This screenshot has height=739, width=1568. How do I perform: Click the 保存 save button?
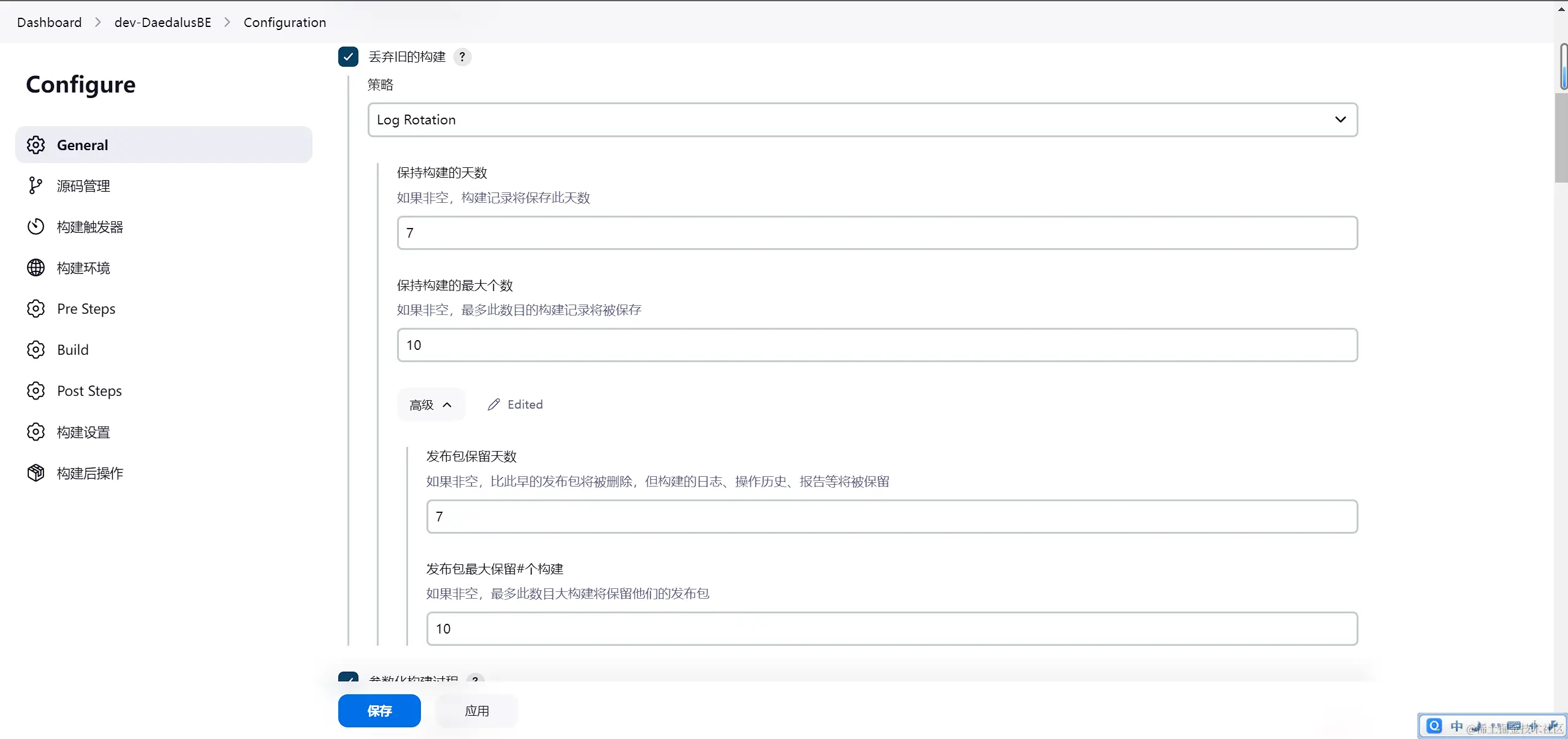pos(379,711)
